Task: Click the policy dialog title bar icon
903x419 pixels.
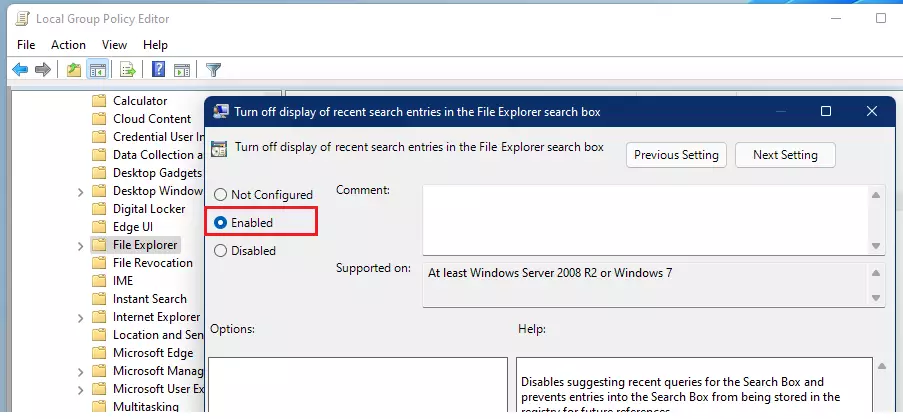Action: pyautogui.click(x=220, y=111)
